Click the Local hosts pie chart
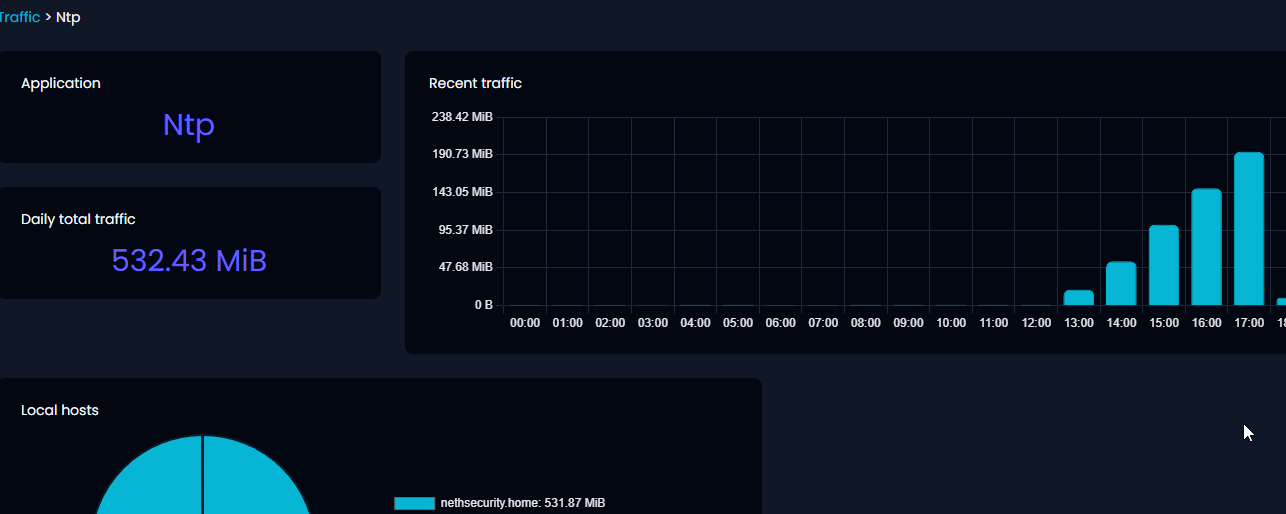The width and height of the screenshot is (1286, 514). click(202, 480)
